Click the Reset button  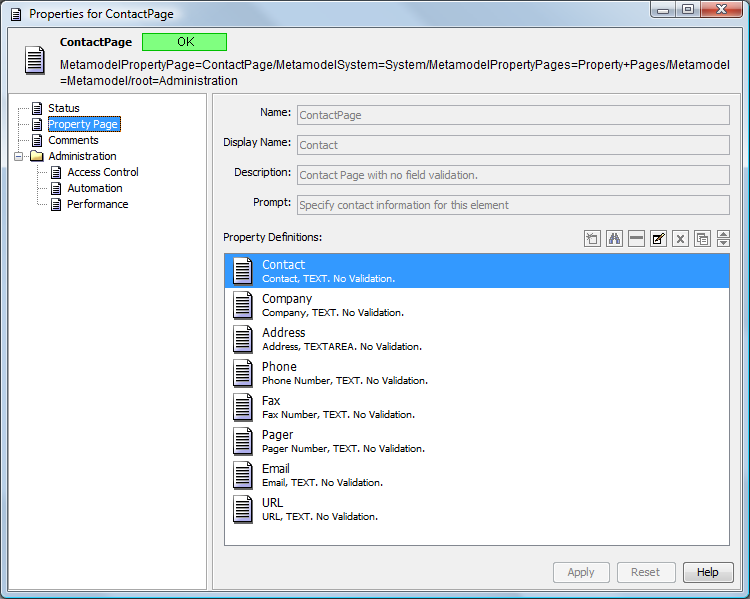[646, 572]
